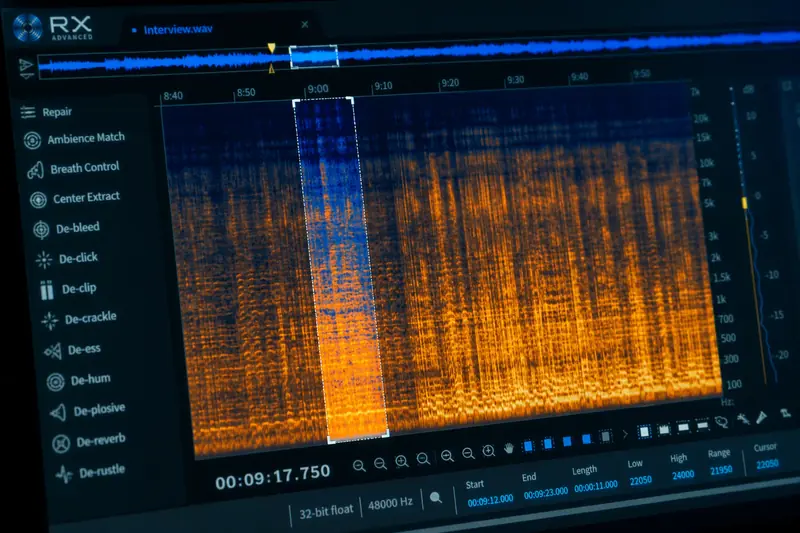Open the De-reverb module
800x533 pixels.
(x=89, y=442)
